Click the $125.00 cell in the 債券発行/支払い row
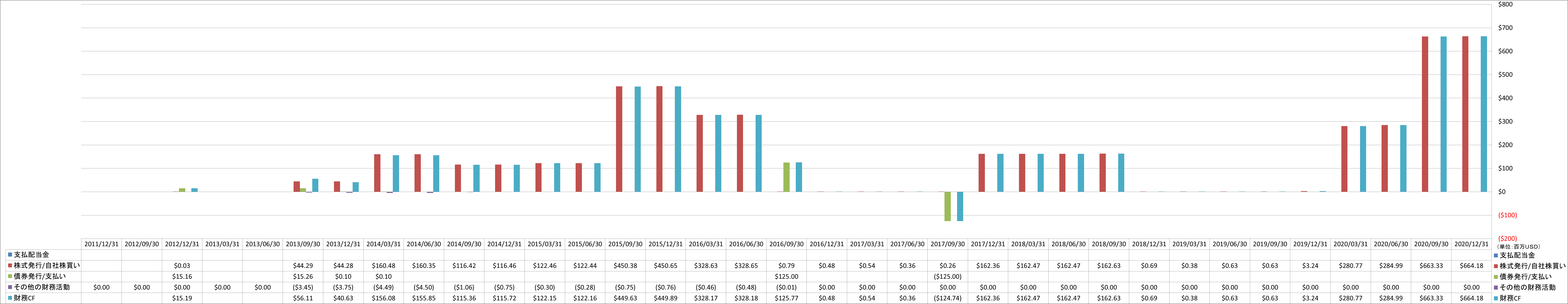This screenshot has height=304, width=1568. point(786,277)
